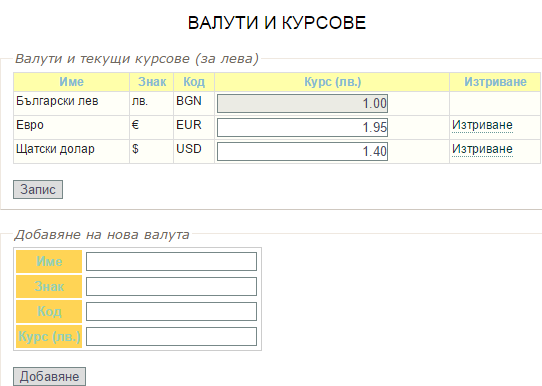Screen dimensions: 542x386
Task: Click the orange Знак label in add form
Action: tap(49, 286)
